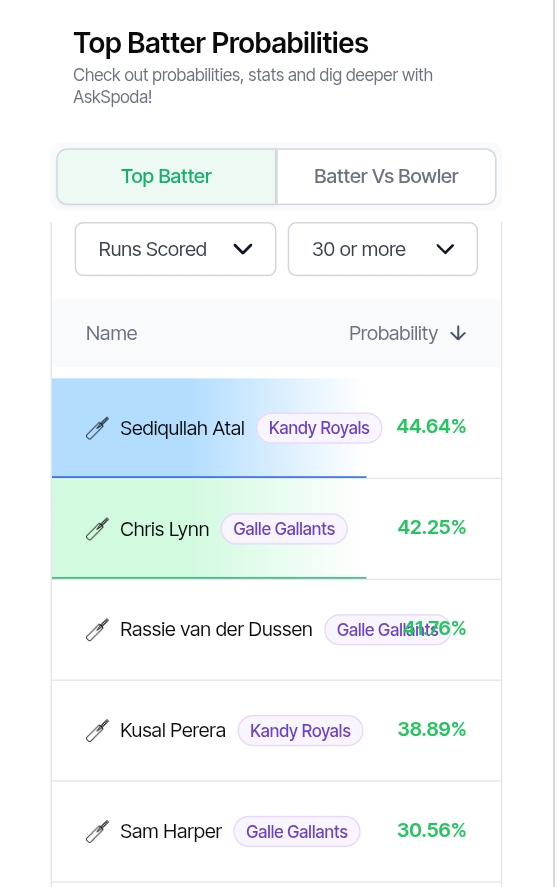Click the Galle Gallants tag for Chris Lynn
This screenshot has height=887, width=558.
[x=284, y=529]
